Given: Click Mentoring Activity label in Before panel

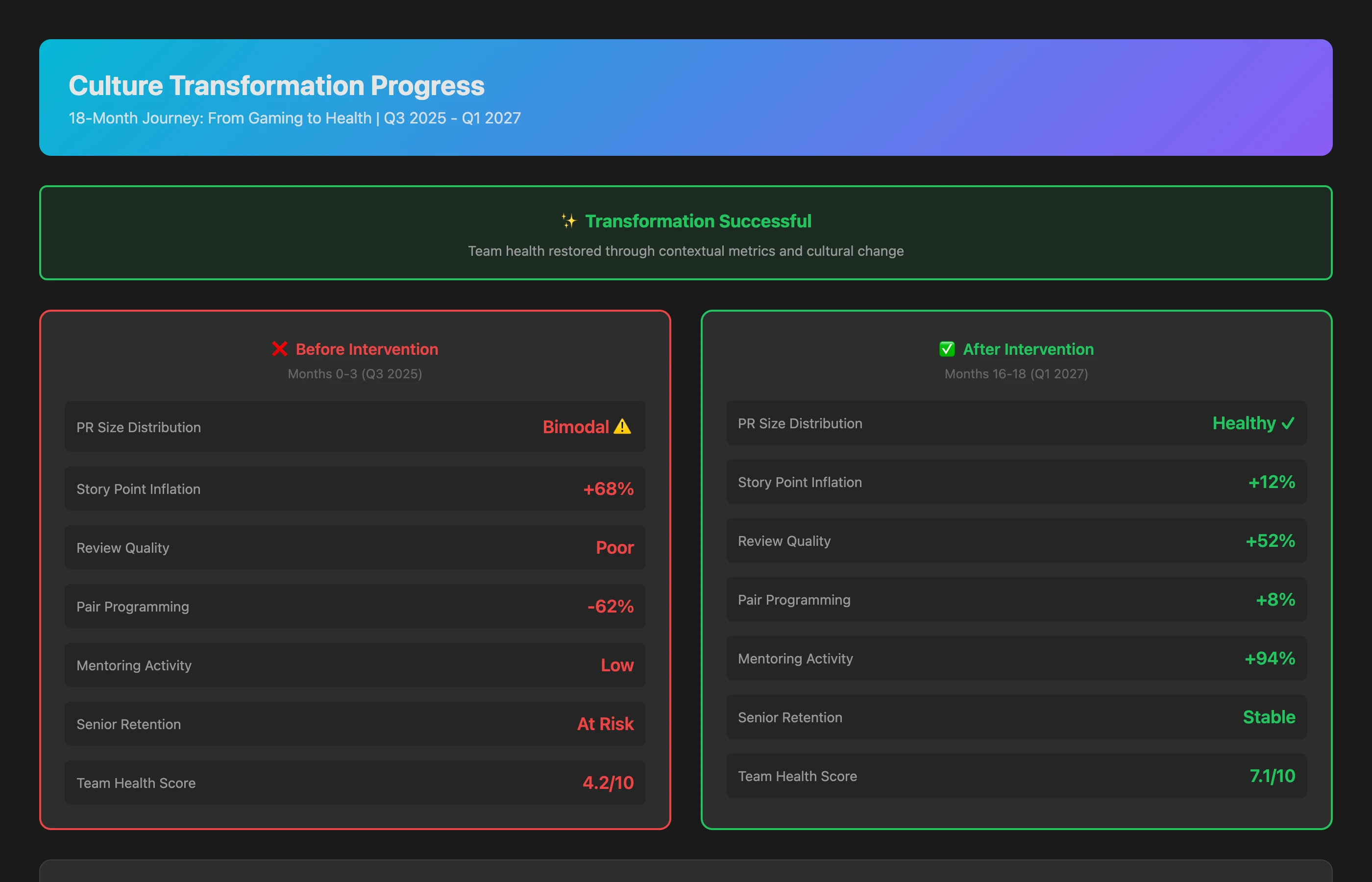Looking at the screenshot, I should pos(134,665).
